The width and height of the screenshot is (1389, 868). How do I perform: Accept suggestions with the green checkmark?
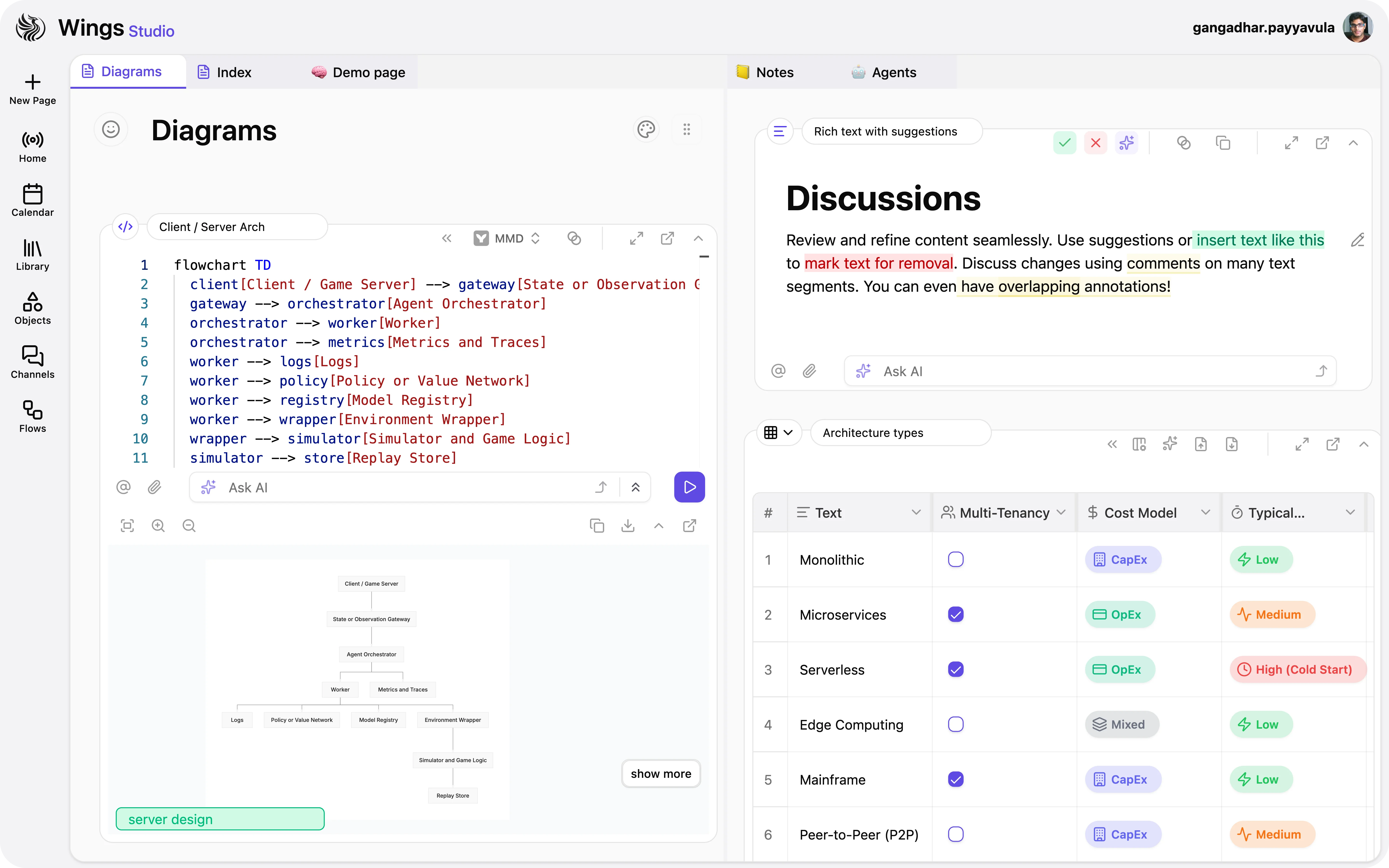coord(1065,143)
